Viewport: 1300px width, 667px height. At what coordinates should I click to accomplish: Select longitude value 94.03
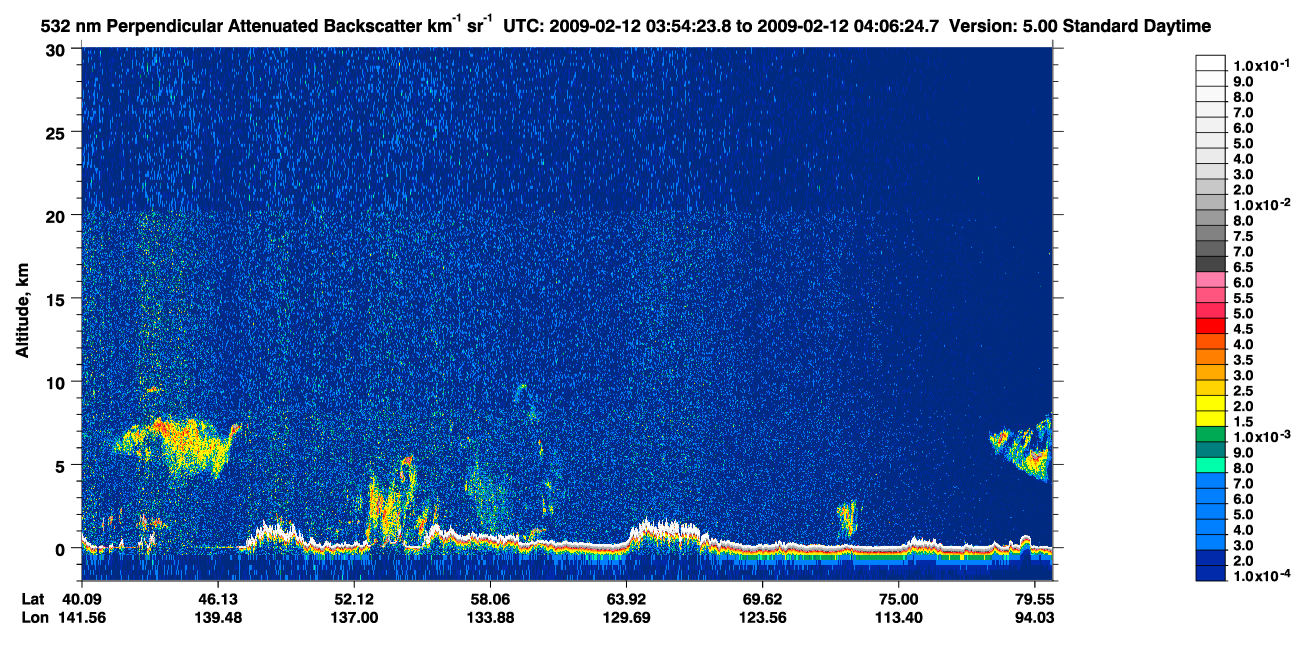click(1034, 617)
